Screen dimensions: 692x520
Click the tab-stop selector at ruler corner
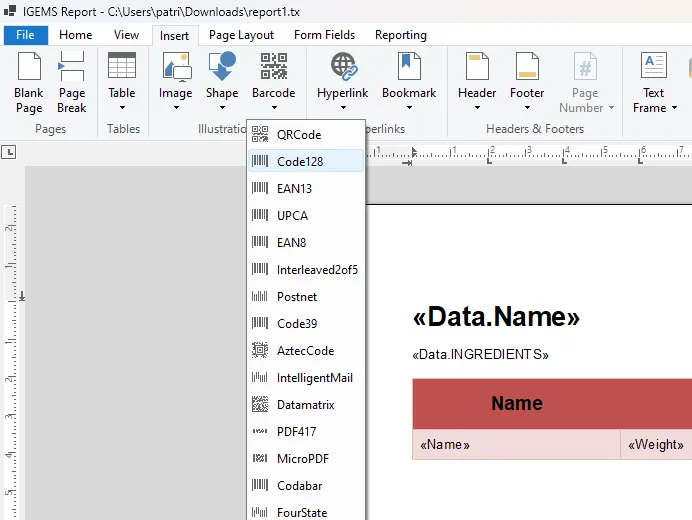coord(8,152)
